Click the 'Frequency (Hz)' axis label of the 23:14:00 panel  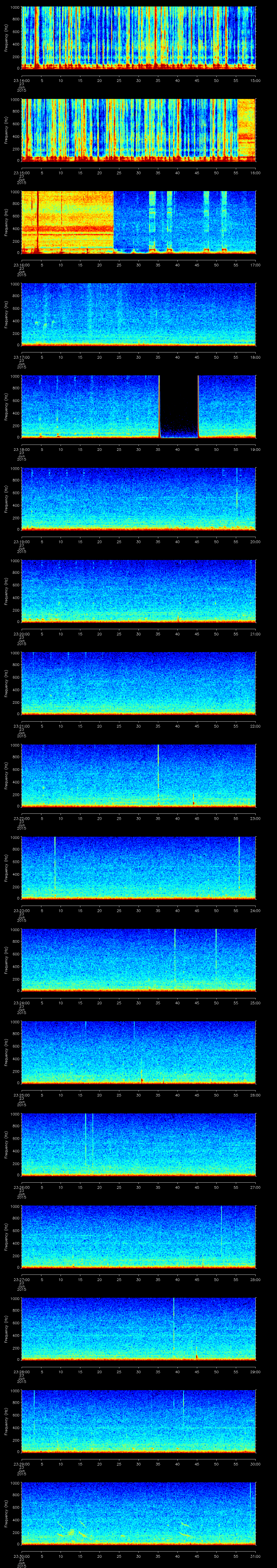pos(6,38)
